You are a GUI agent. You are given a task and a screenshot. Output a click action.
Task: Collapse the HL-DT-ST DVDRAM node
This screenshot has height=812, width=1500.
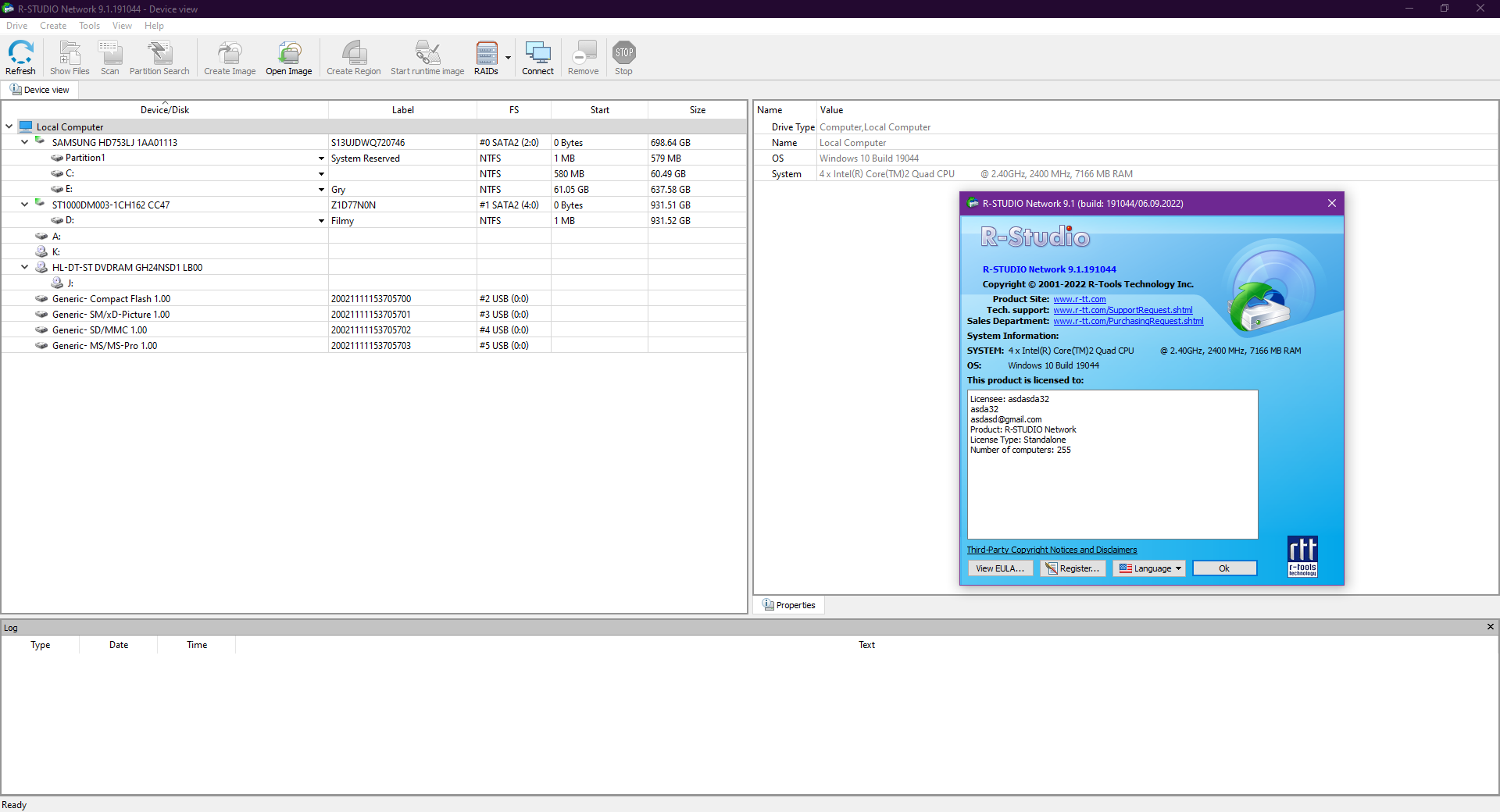click(24, 267)
